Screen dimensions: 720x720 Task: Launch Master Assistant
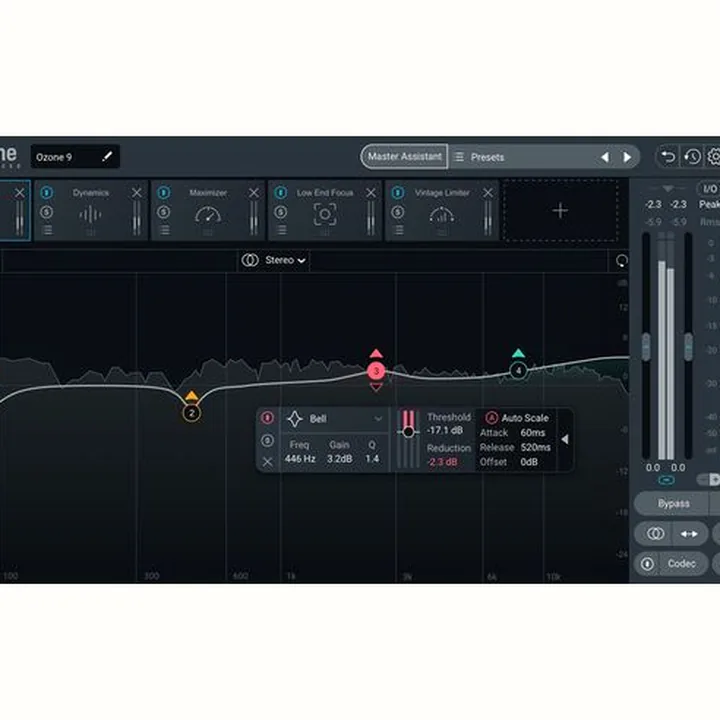(404, 157)
